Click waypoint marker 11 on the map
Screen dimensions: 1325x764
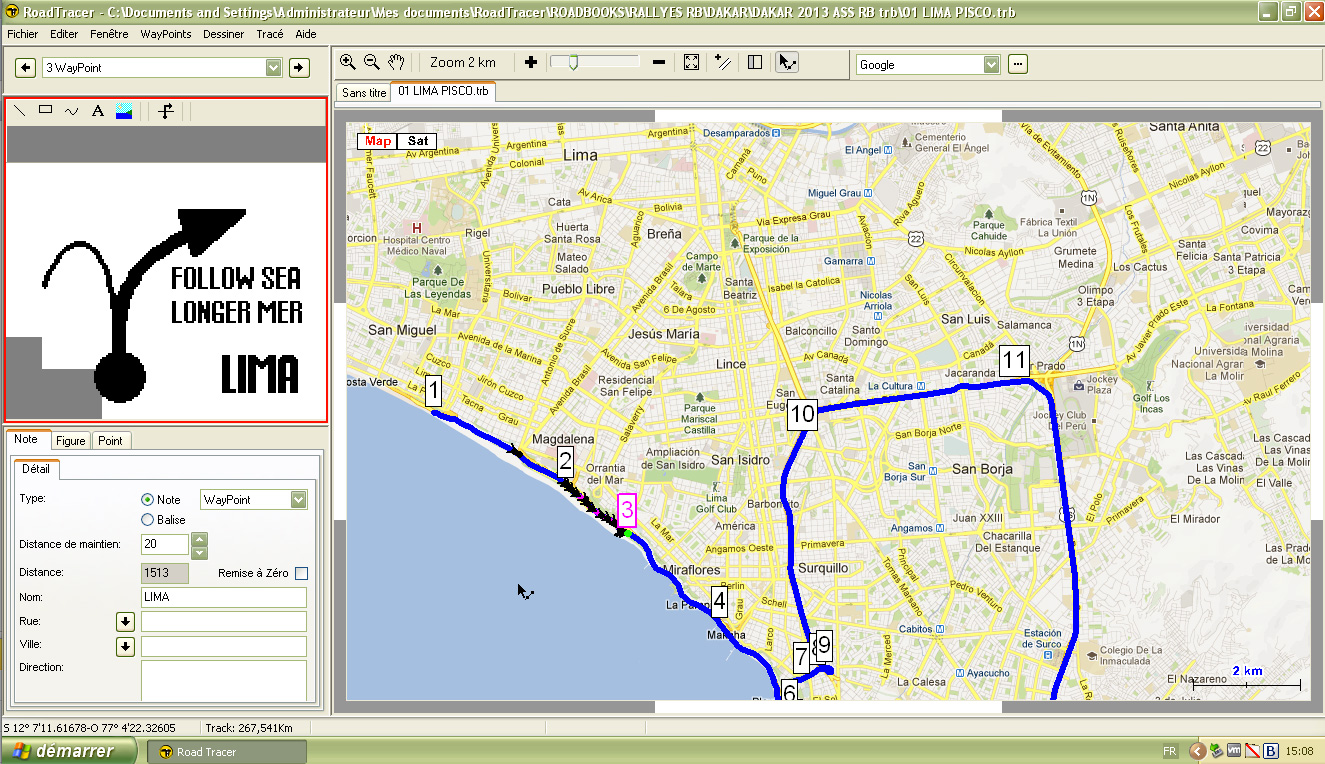tap(1014, 360)
